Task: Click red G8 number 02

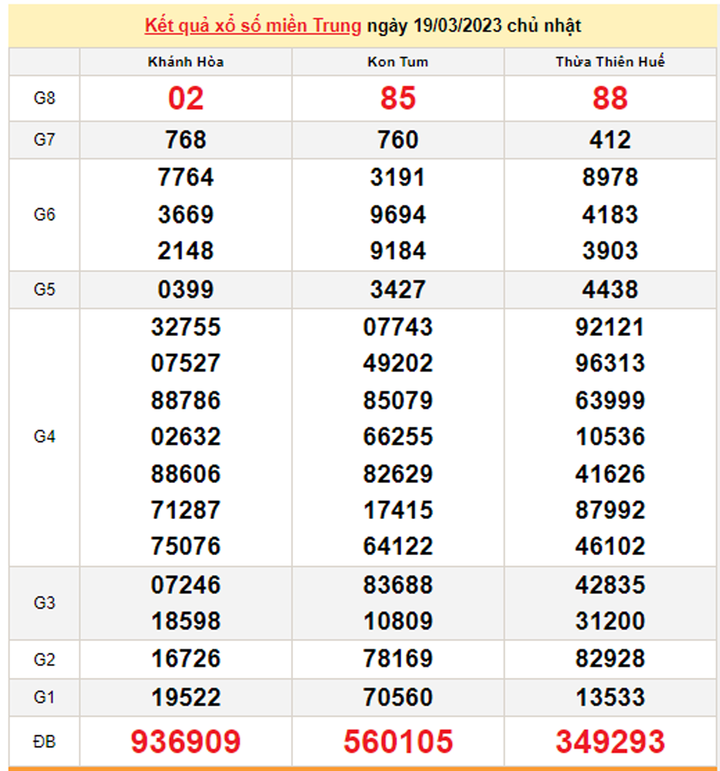Action: 186,98
